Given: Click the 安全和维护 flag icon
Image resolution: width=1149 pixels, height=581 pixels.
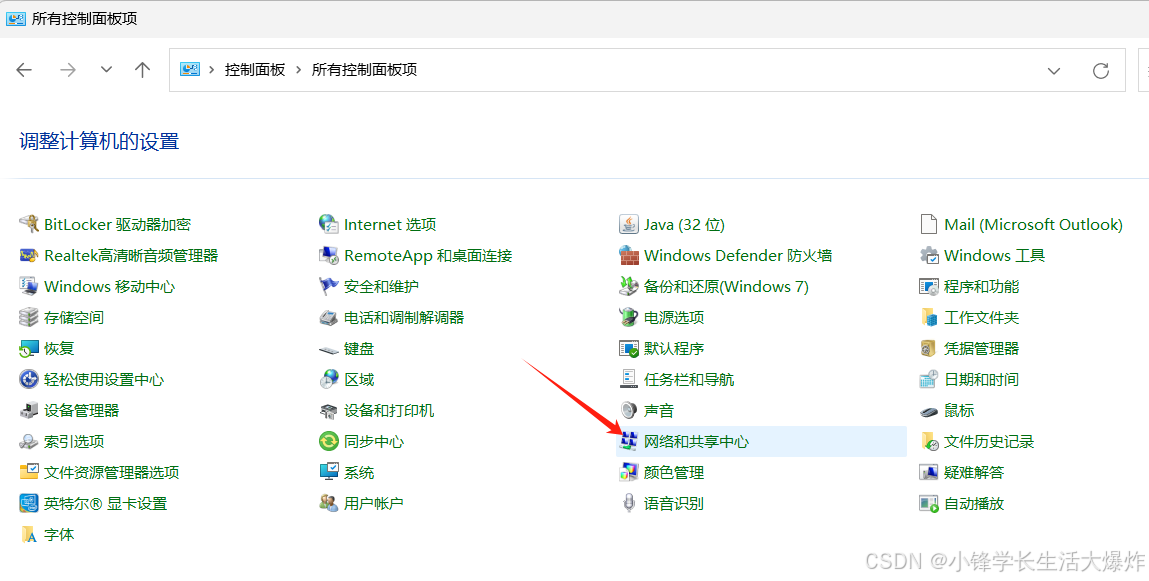Looking at the screenshot, I should 328,286.
